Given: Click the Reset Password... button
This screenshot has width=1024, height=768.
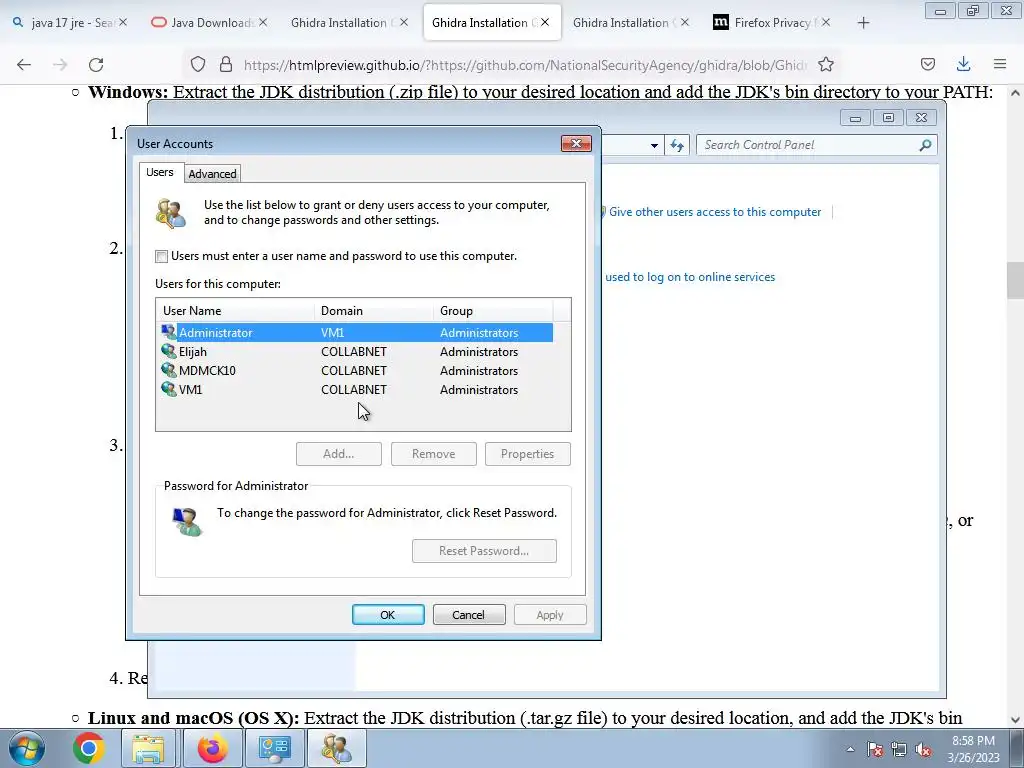Looking at the screenshot, I should point(484,551).
